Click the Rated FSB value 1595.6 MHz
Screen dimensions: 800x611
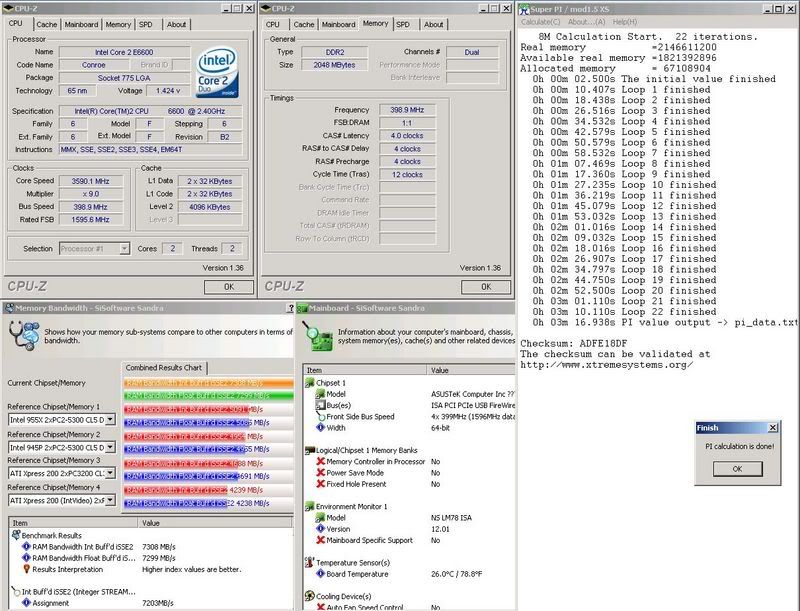[90, 220]
